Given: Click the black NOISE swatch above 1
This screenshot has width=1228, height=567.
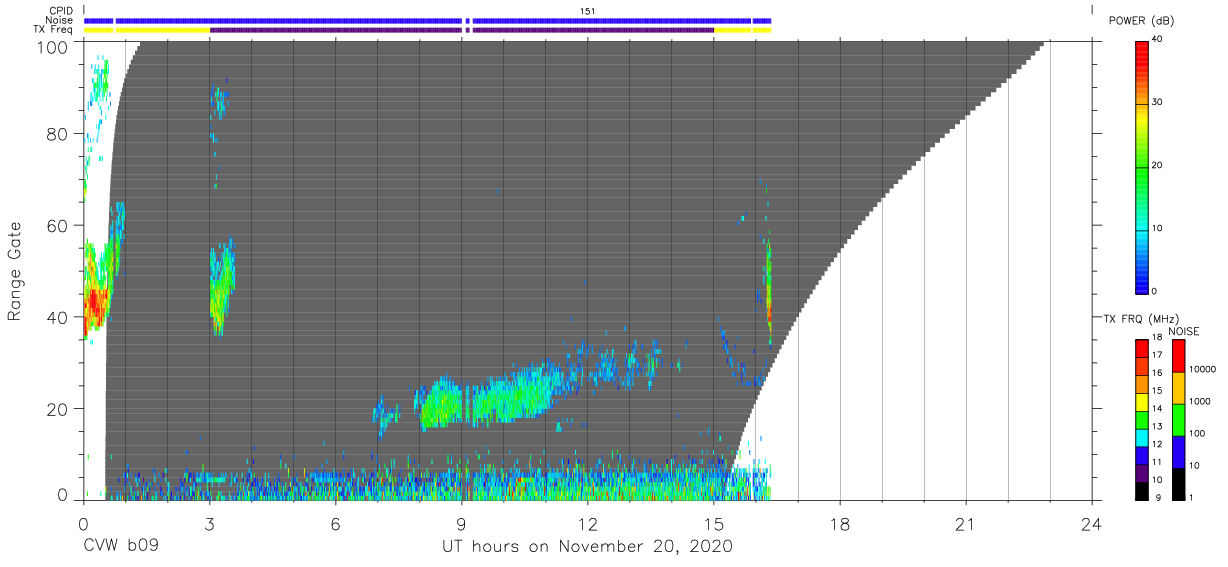Looking at the screenshot, I should pyautogui.click(x=1178, y=483).
